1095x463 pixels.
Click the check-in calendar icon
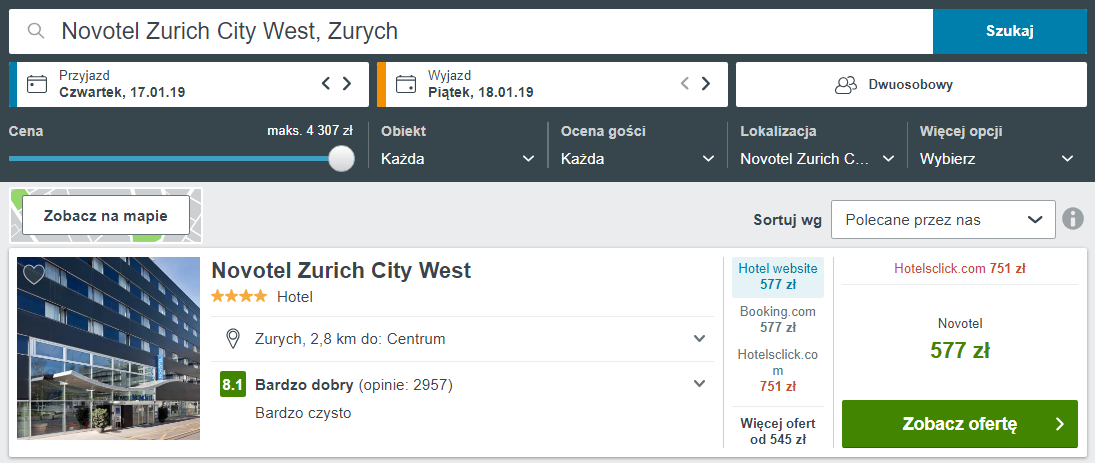coord(37,84)
